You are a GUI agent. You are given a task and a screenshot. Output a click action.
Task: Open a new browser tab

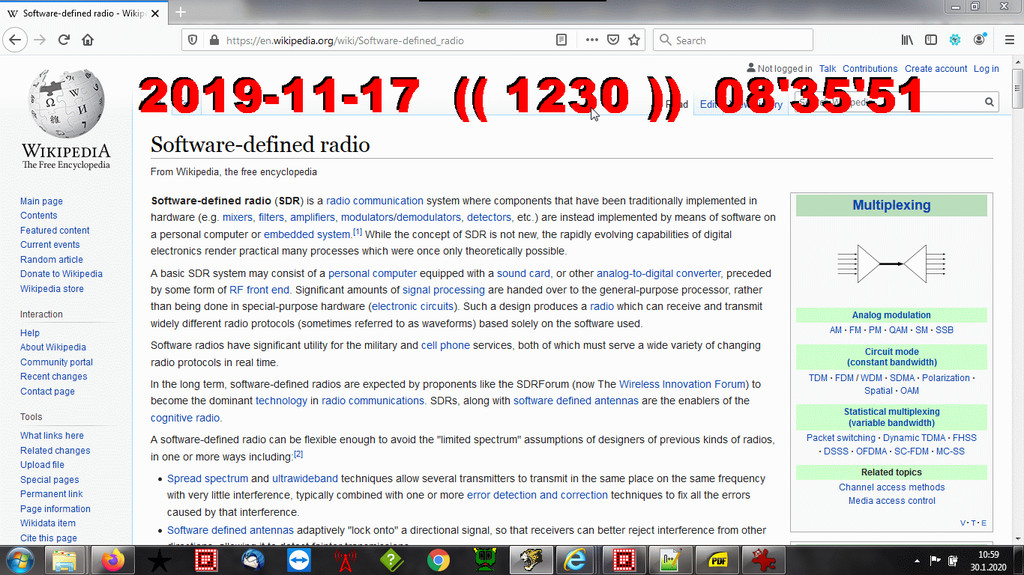(x=181, y=12)
